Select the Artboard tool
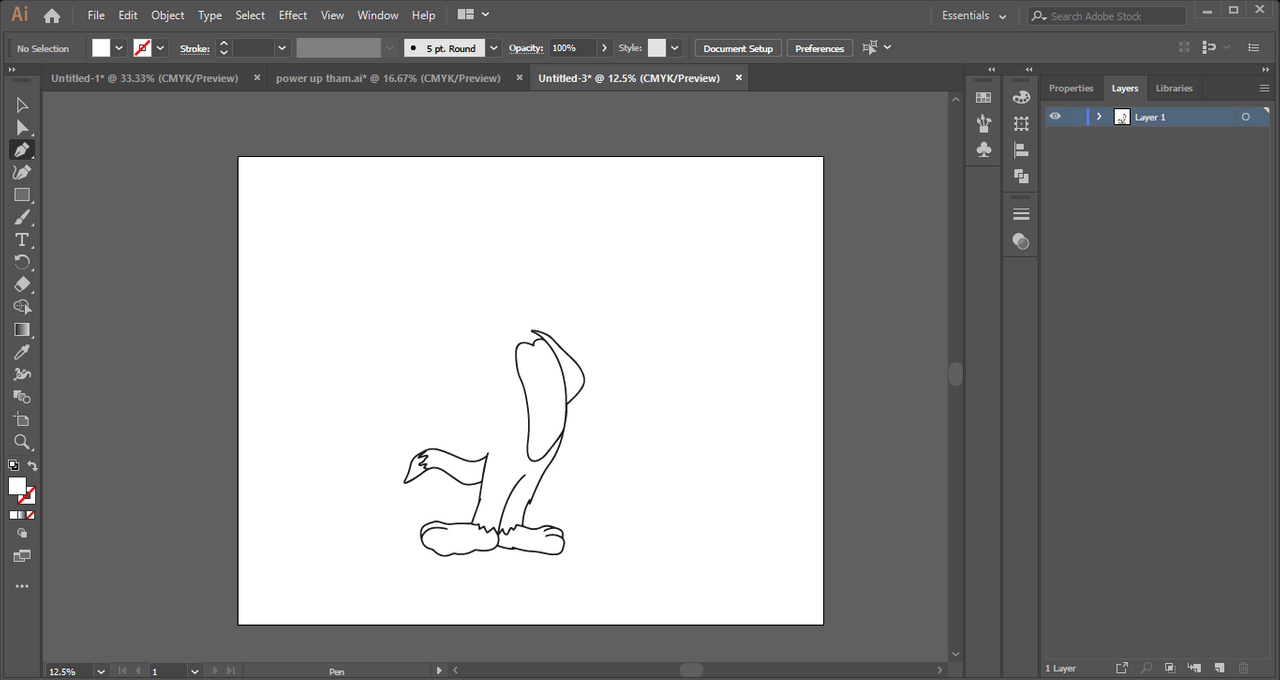This screenshot has width=1280, height=680. [x=22, y=419]
